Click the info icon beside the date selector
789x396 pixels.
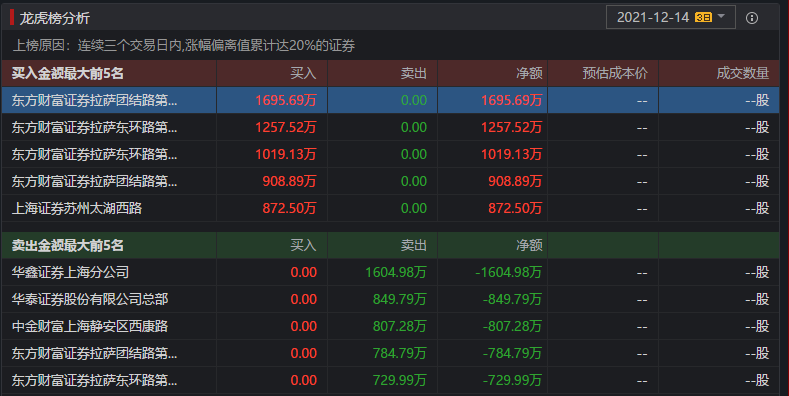click(x=752, y=18)
